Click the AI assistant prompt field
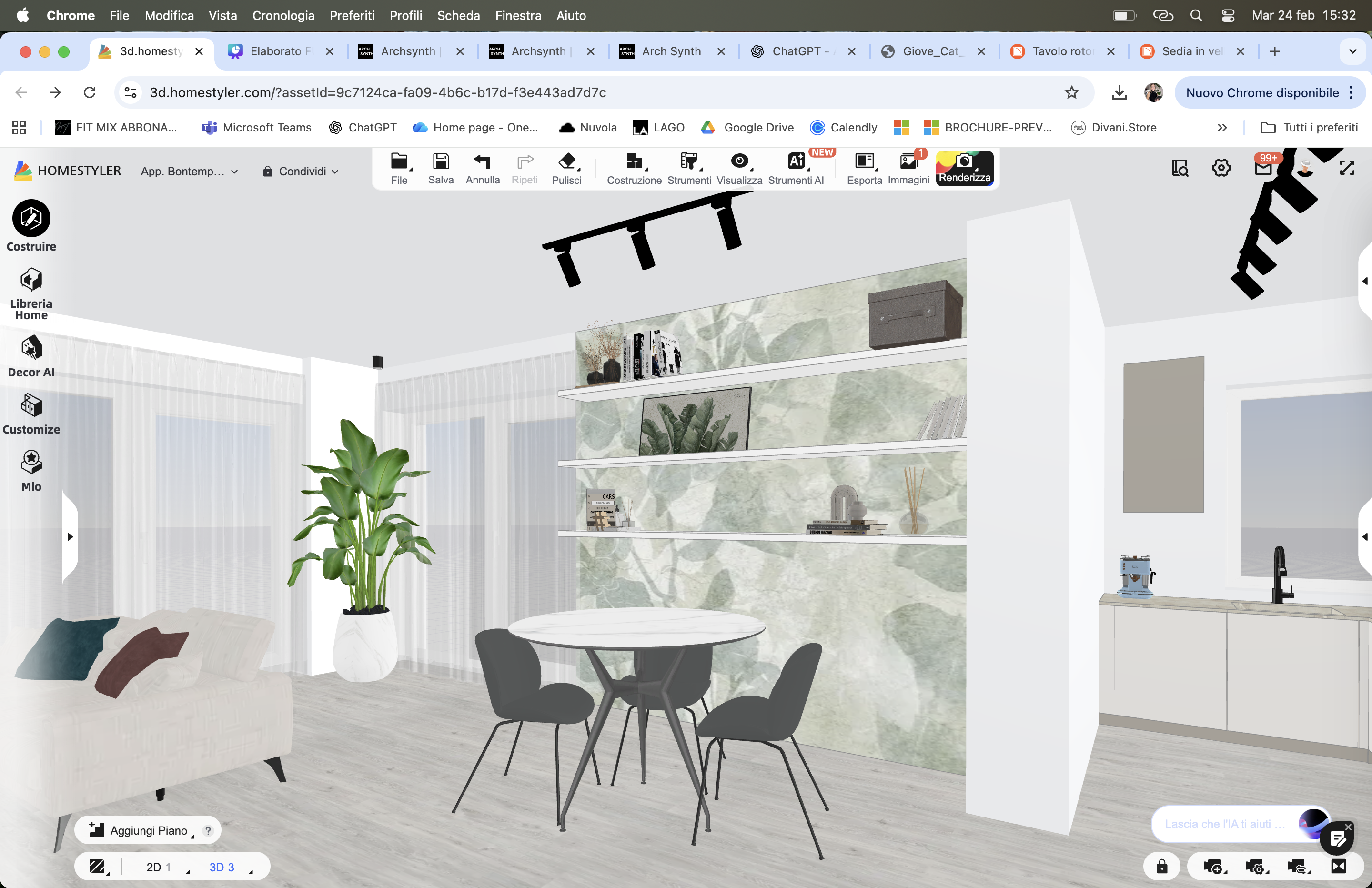The width and height of the screenshot is (1372, 888). pyautogui.click(x=1224, y=824)
